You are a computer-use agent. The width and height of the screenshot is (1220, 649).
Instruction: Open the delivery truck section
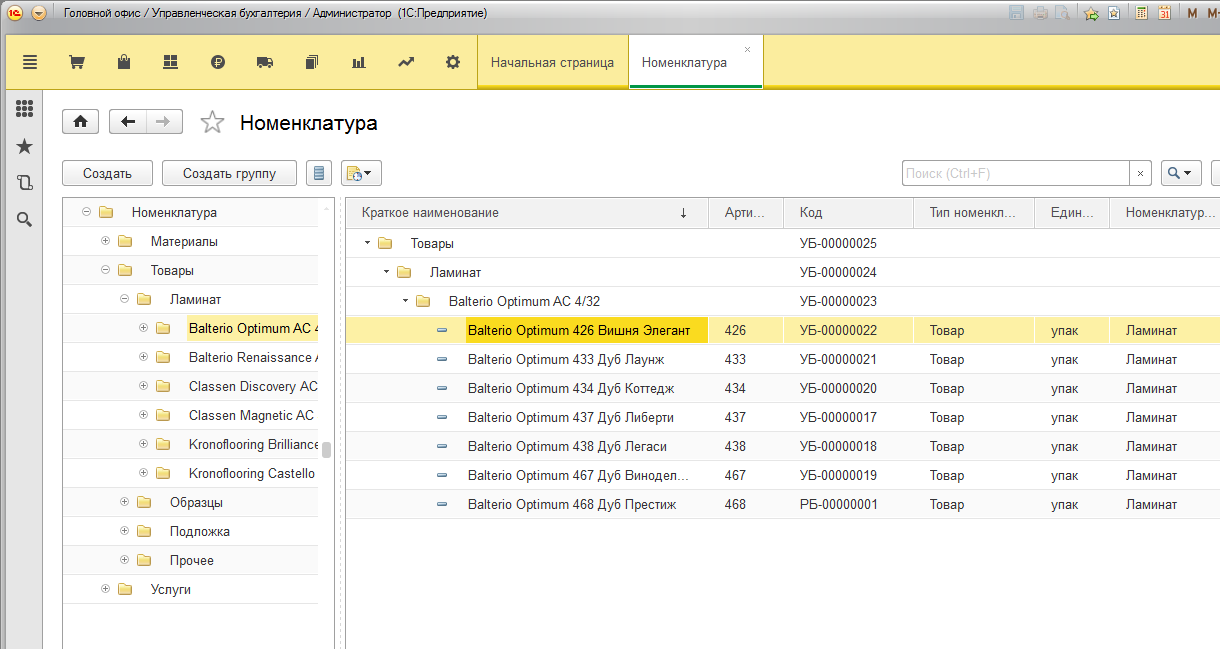click(x=265, y=62)
